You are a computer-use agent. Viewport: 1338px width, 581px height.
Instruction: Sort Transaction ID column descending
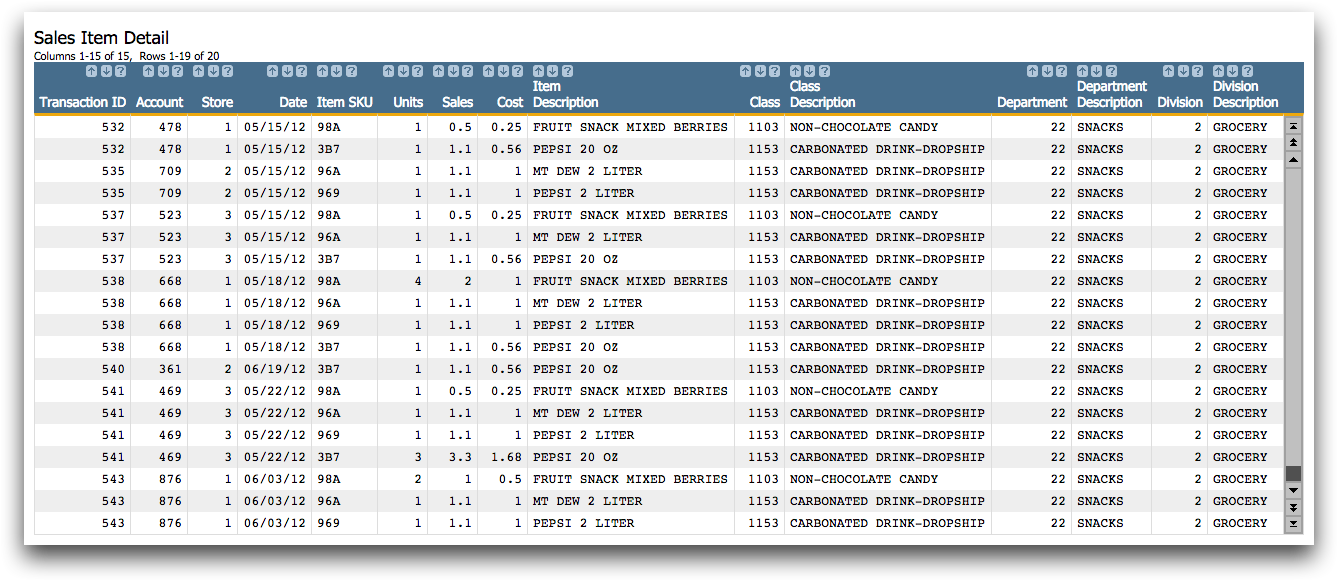pos(106,71)
